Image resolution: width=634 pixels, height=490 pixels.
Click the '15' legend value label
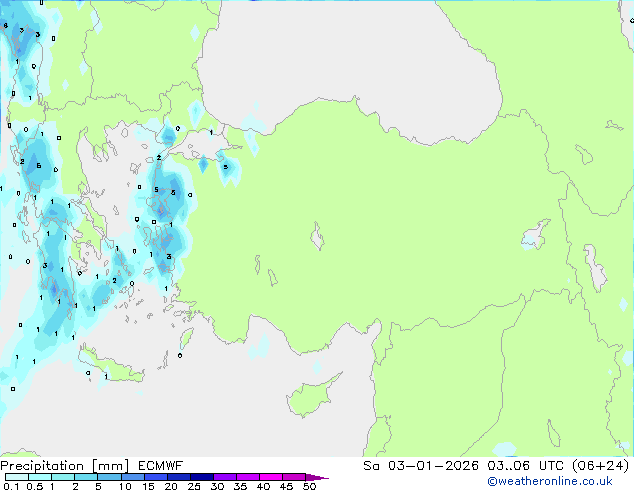148,486
